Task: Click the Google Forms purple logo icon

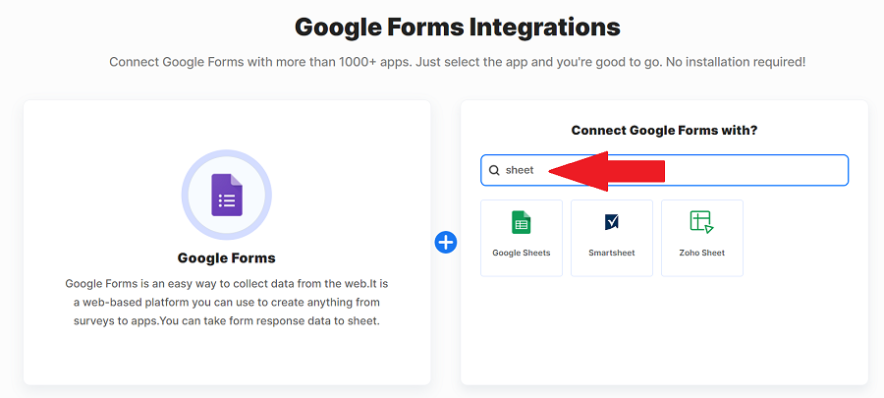Action: tap(227, 195)
